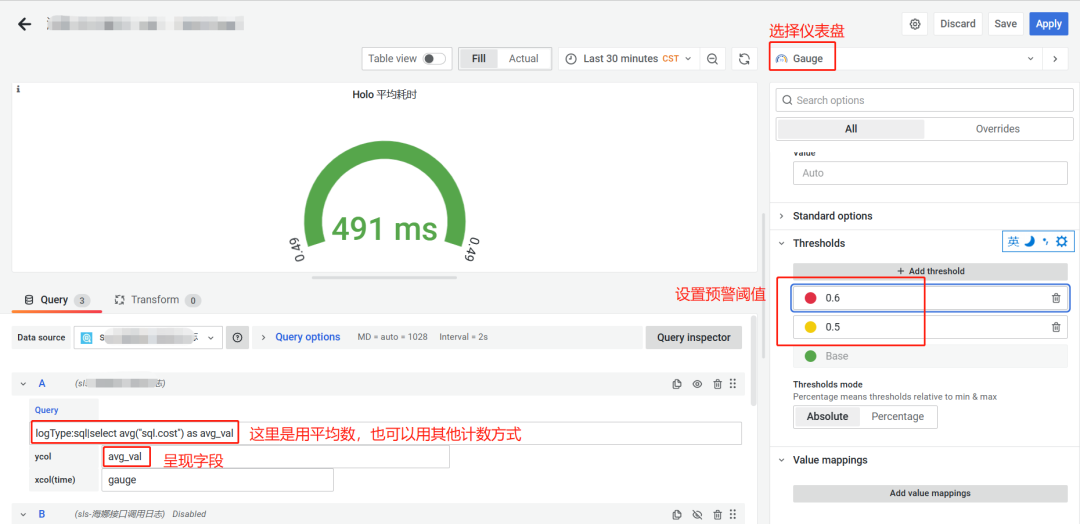Open IME settings gear icon
Image resolution: width=1080 pixels, height=524 pixels.
coord(1061,241)
